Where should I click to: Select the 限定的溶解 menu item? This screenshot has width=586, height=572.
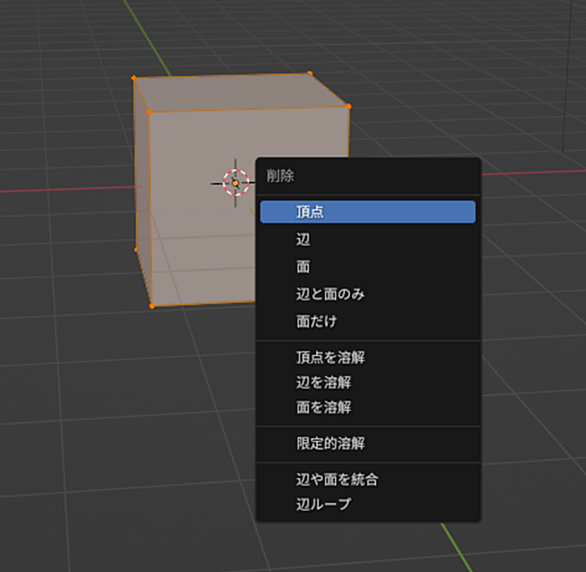click(368, 444)
